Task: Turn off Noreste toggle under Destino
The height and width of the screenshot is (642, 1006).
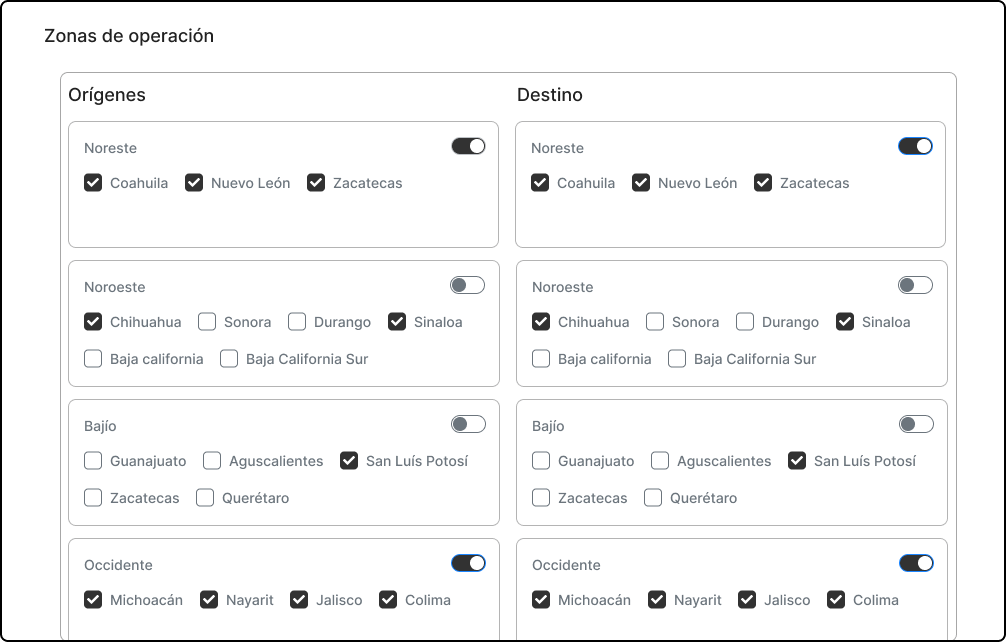Action: tap(915, 146)
